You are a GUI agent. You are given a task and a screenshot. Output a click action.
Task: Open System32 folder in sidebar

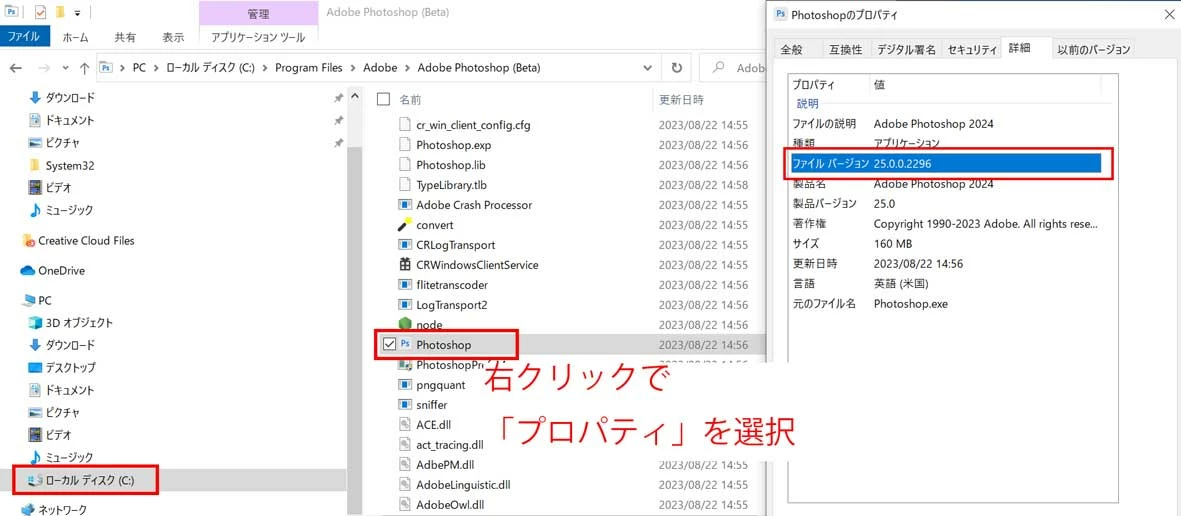pos(69,166)
